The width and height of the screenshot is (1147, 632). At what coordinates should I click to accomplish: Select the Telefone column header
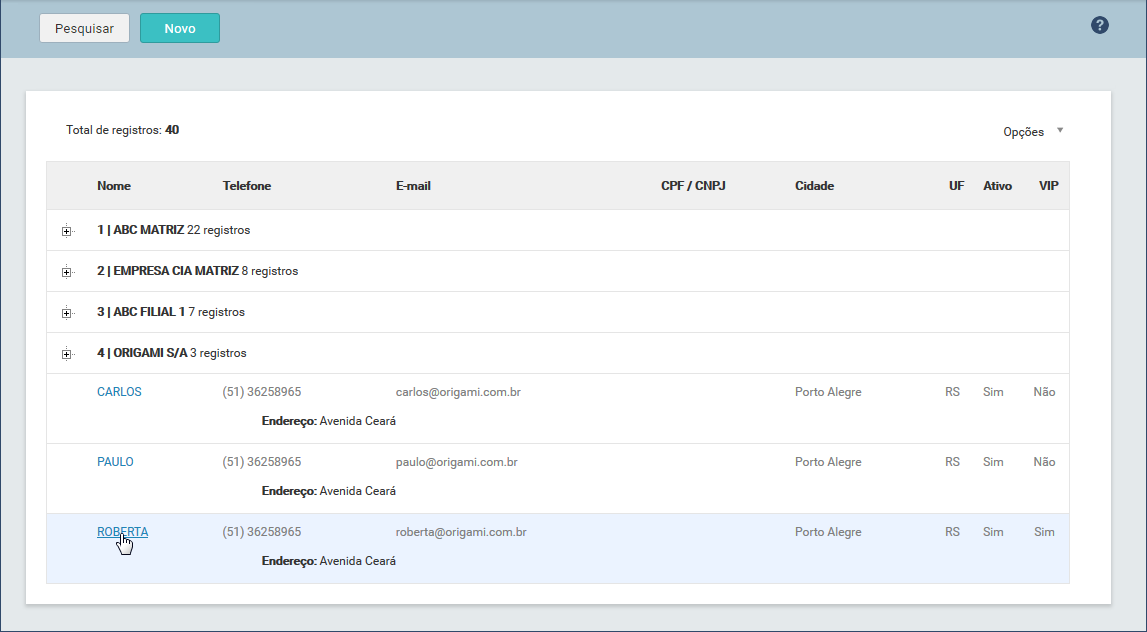click(x=247, y=186)
